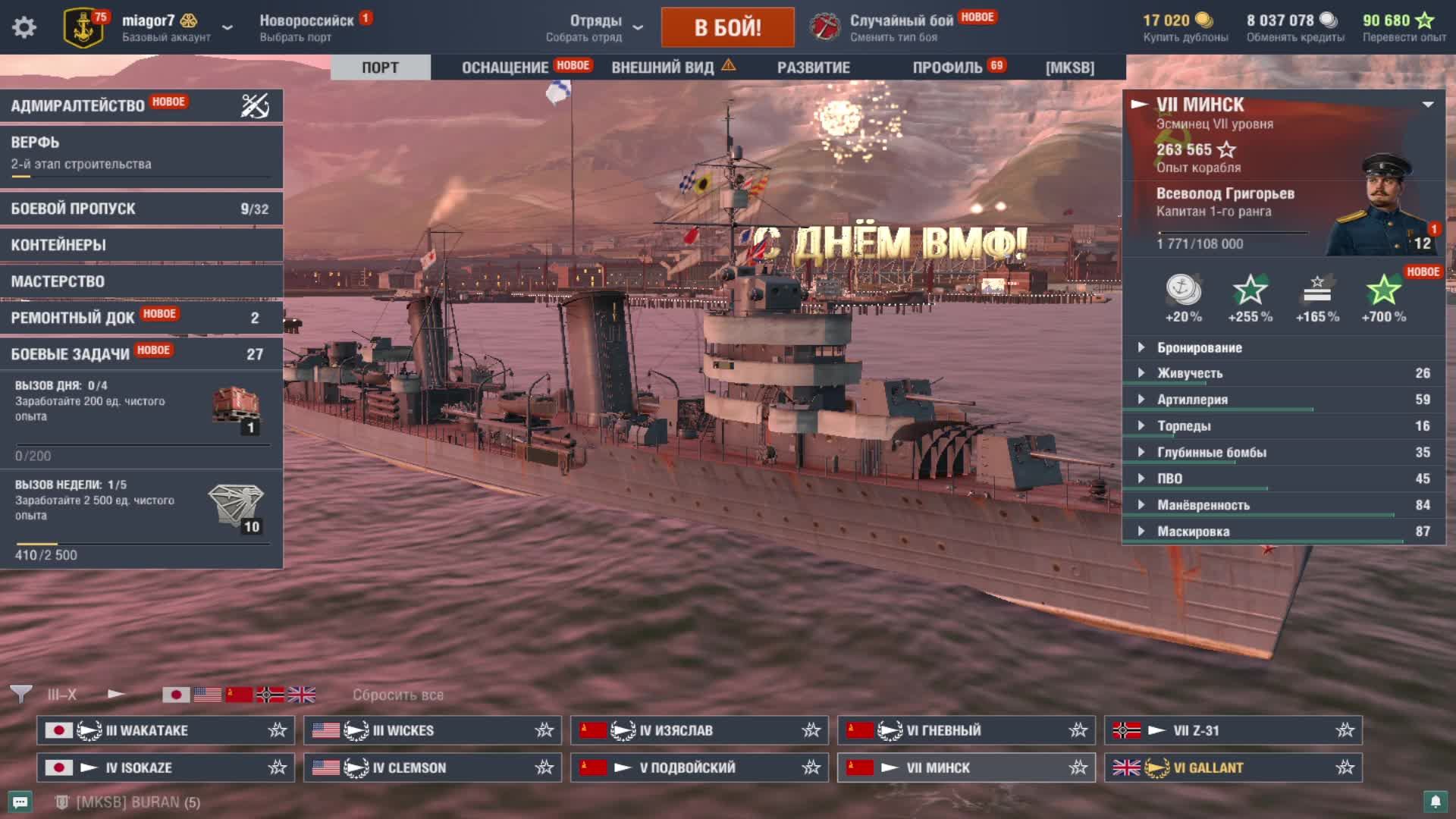Click the Сбросить все filter reset link
Image resolution: width=1456 pixels, height=819 pixels.
398,695
